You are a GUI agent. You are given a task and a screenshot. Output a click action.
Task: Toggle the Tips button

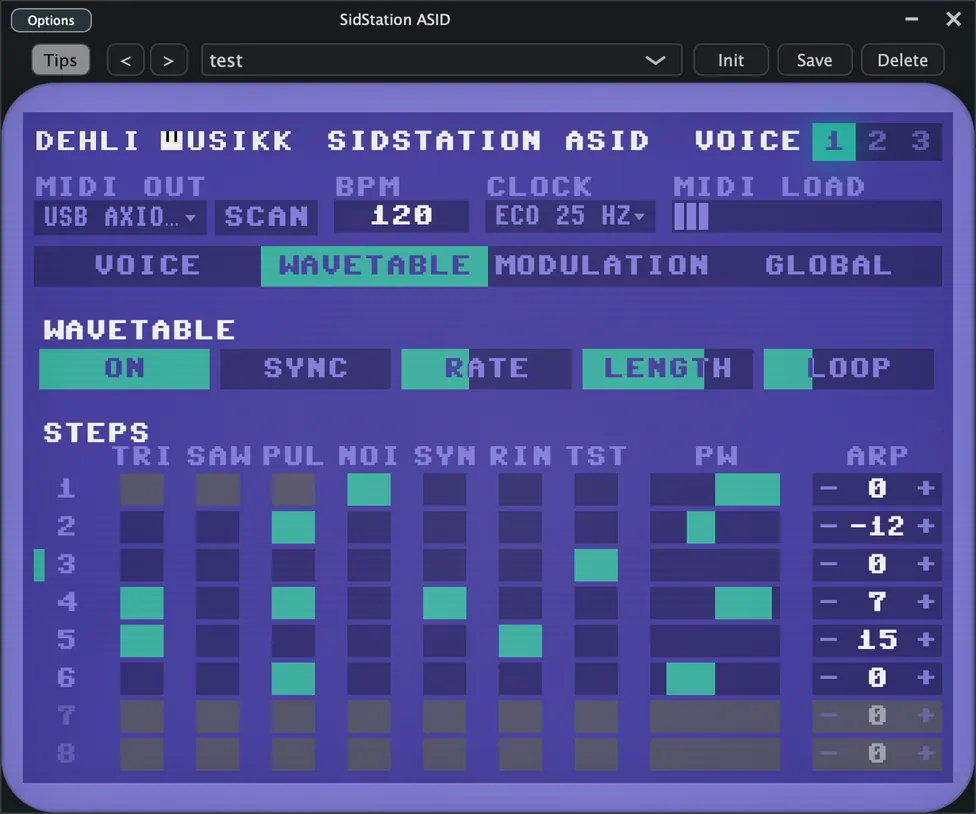[60, 60]
